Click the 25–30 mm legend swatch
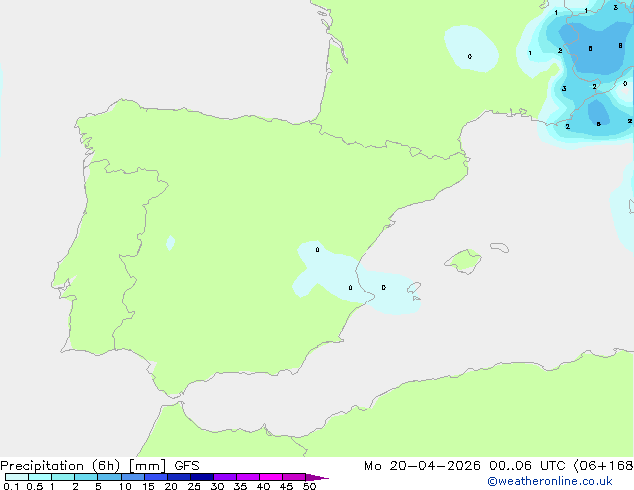This screenshot has width=634, height=490. coord(202,477)
